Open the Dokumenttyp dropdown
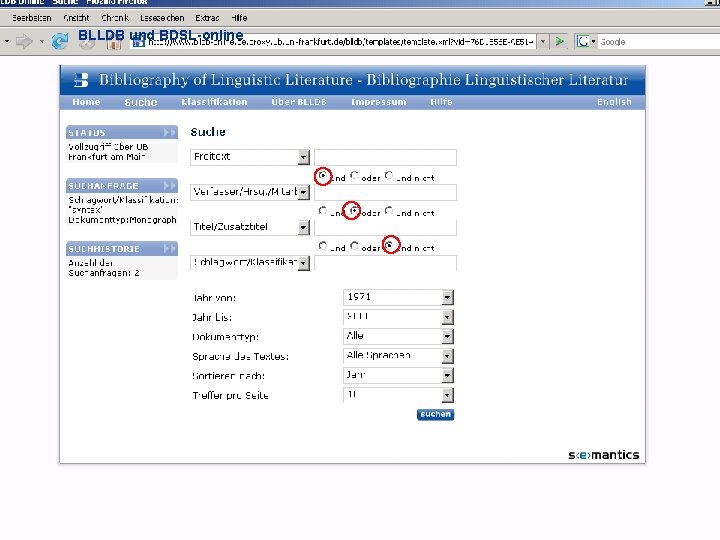The height and width of the screenshot is (540, 720). pos(448,337)
